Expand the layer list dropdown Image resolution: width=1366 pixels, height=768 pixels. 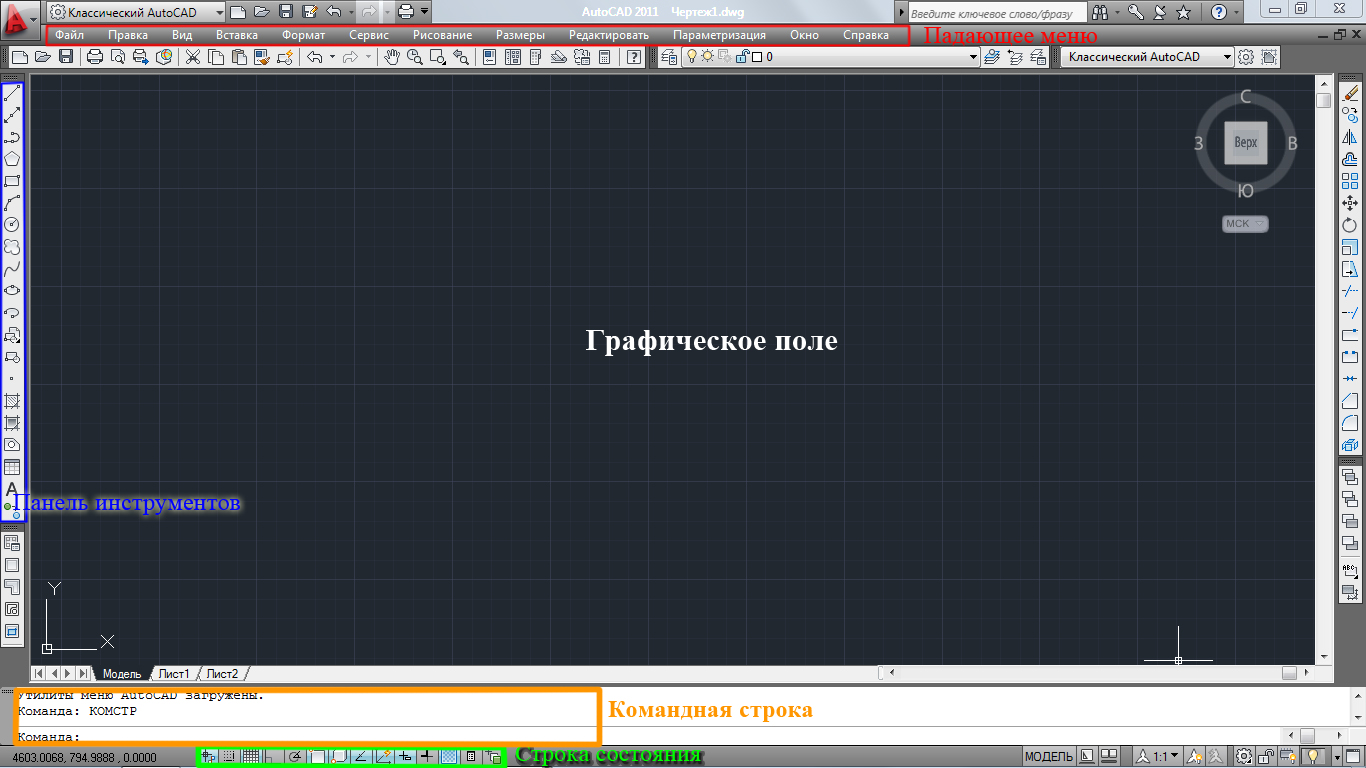pos(973,57)
